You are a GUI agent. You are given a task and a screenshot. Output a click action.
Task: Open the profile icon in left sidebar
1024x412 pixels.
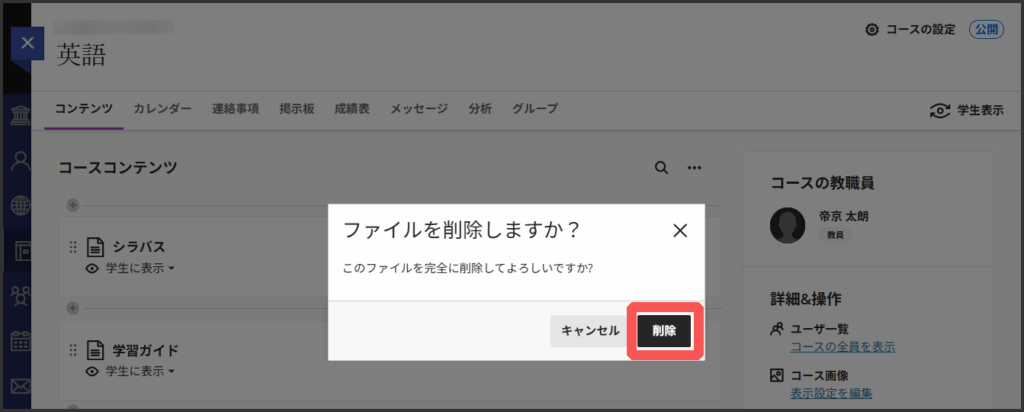pos(19,161)
